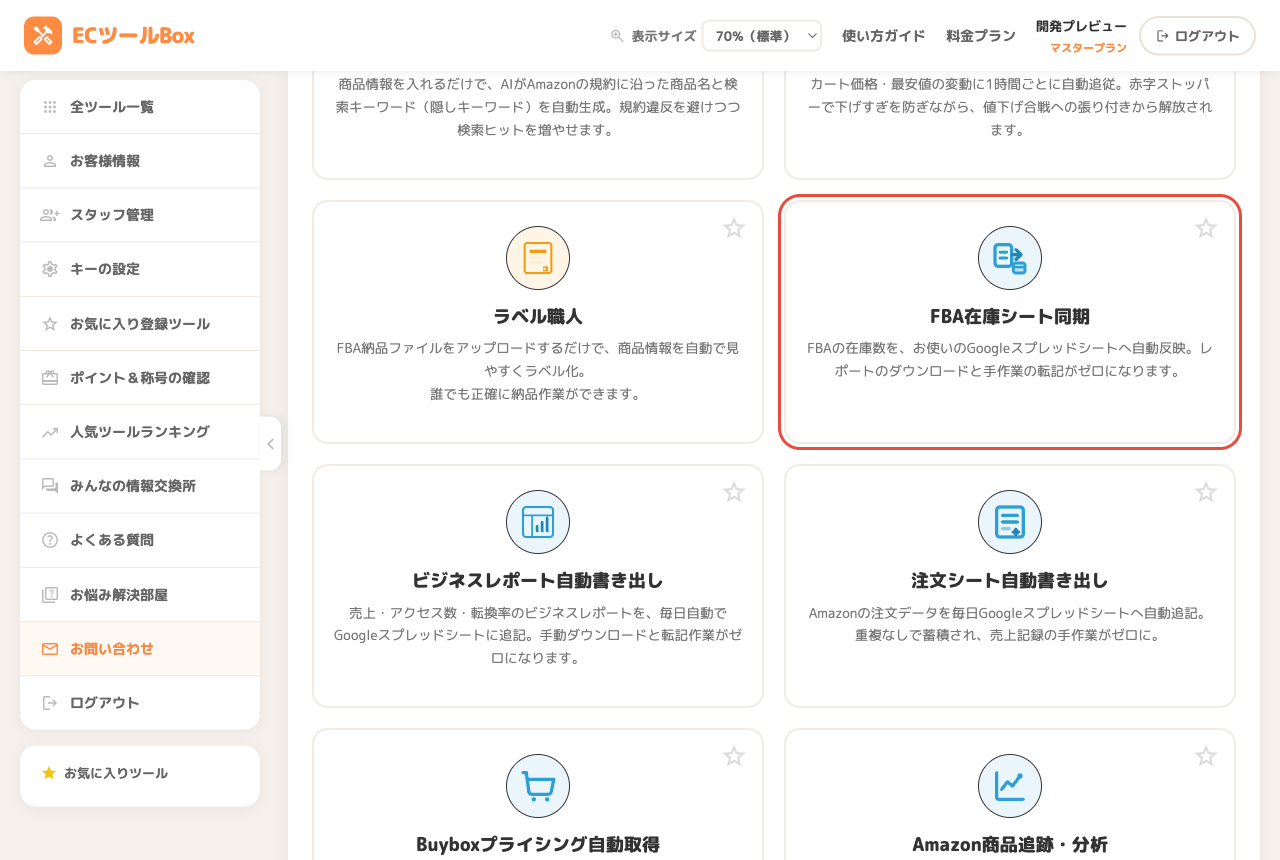The width and height of the screenshot is (1280, 860).
Task: Click the 表示サイズ magnifier icon
Action: pos(617,36)
